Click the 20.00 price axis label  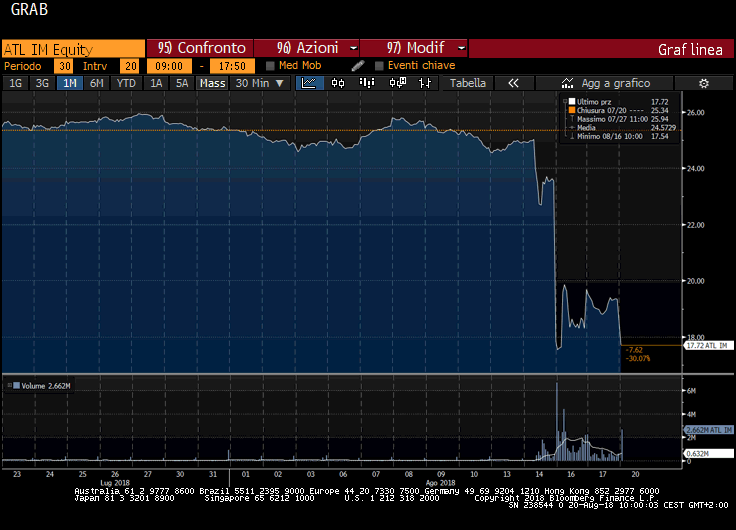[x=696, y=281]
